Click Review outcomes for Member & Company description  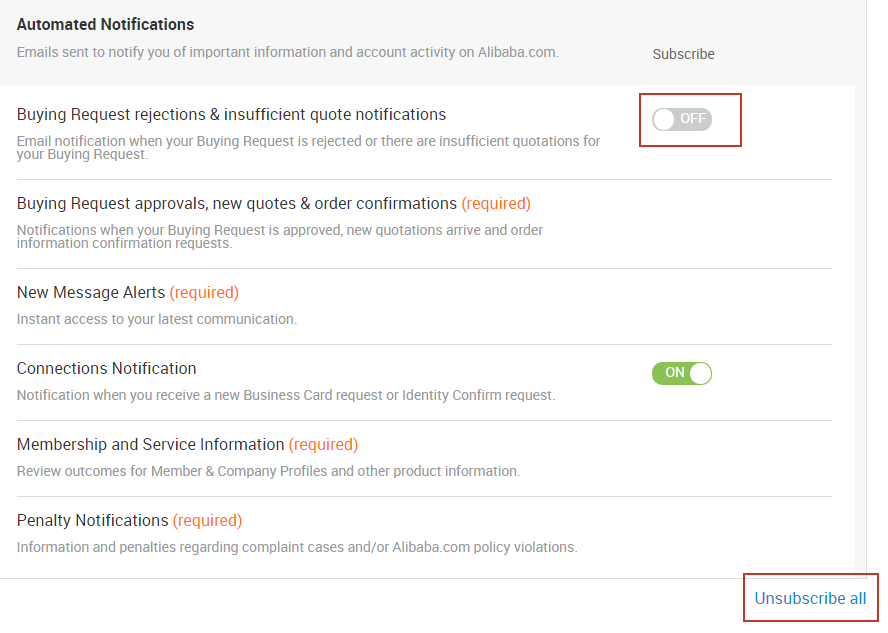(x=268, y=471)
